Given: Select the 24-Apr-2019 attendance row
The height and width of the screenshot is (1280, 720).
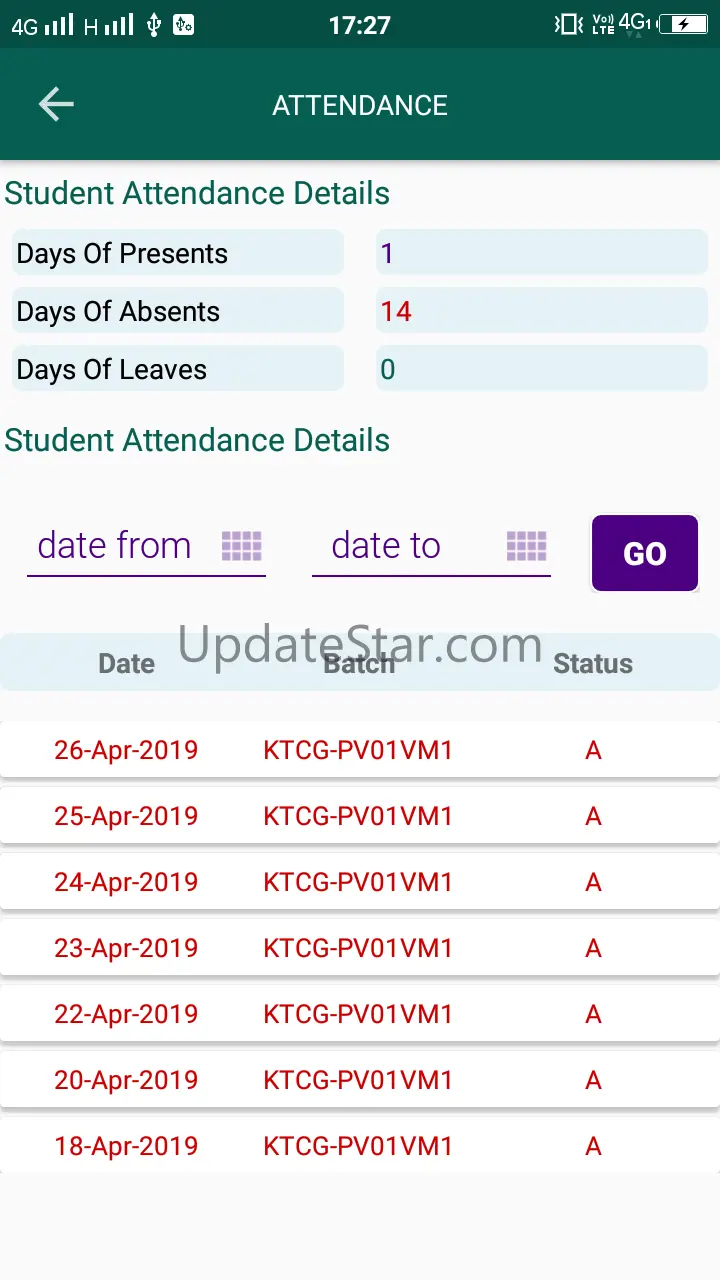Looking at the screenshot, I should tap(360, 882).
